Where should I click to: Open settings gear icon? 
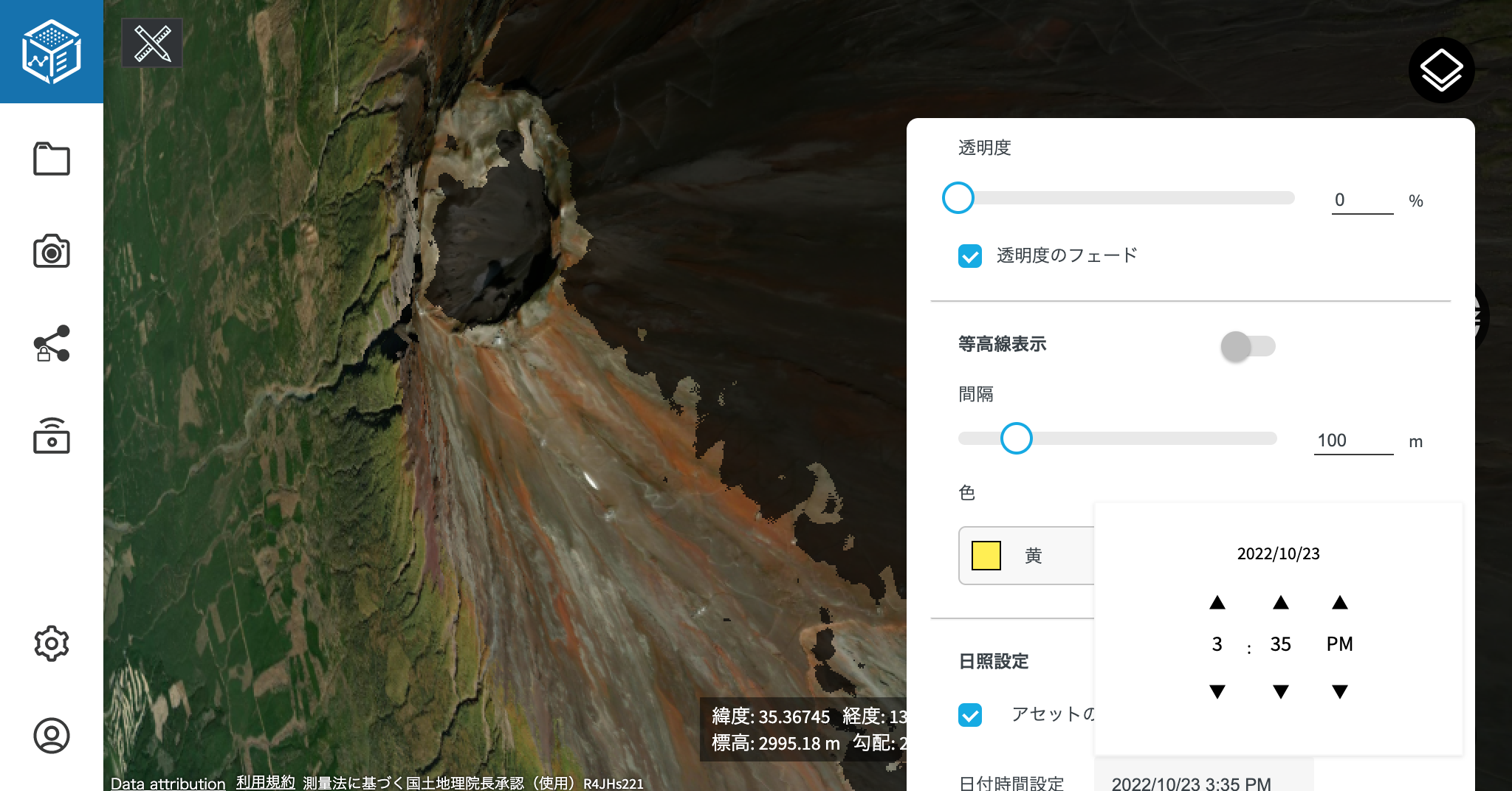point(52,643)
